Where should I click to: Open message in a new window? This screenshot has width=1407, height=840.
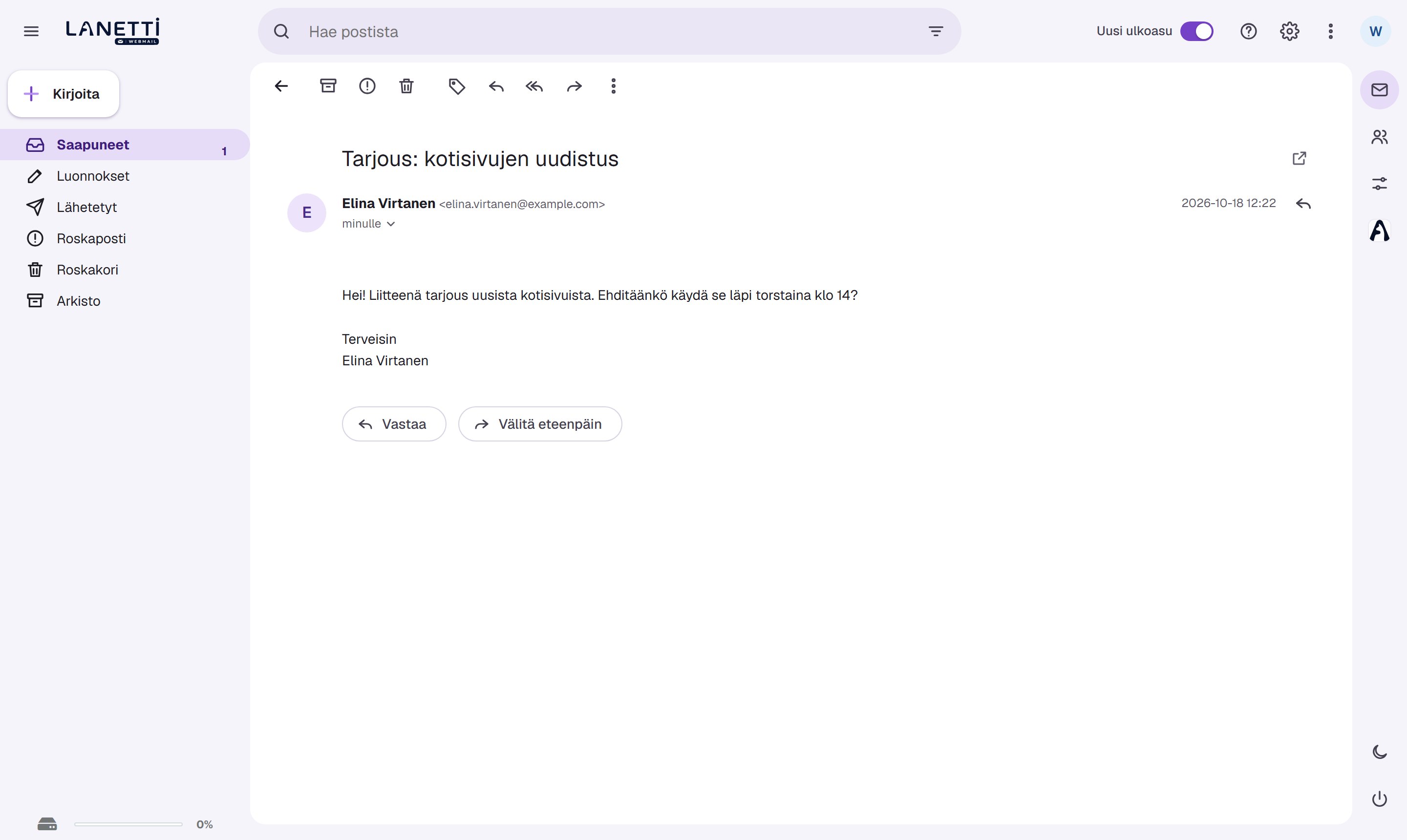point(1300,158)
